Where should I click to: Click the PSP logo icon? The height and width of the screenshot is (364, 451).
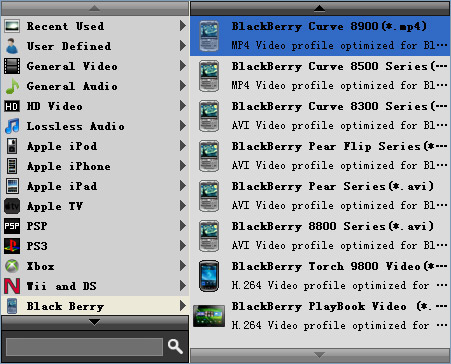12,226
